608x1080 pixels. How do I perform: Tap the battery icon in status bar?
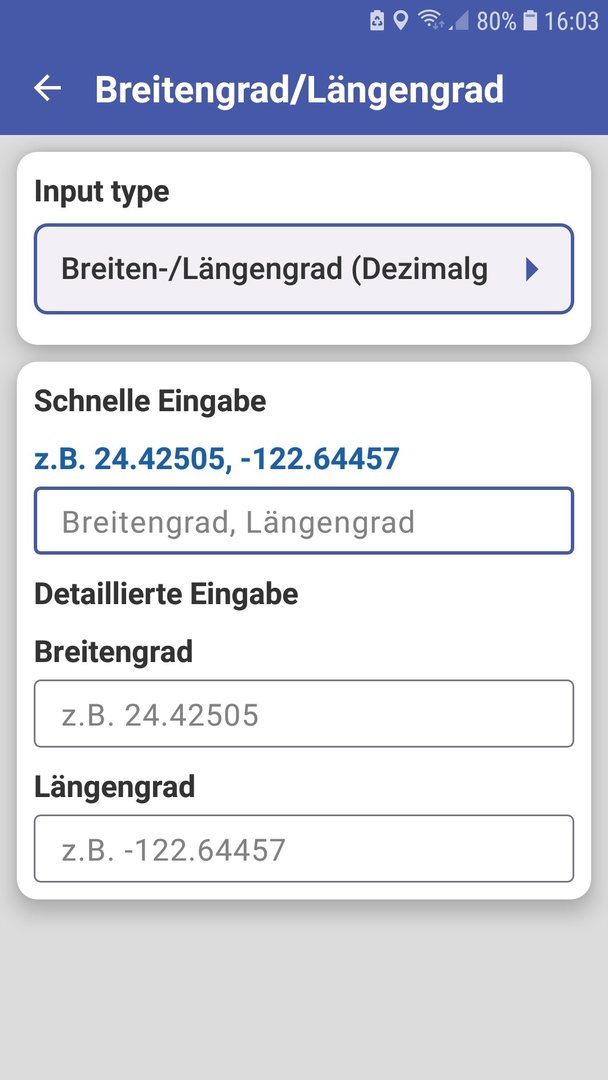[530, 21]
